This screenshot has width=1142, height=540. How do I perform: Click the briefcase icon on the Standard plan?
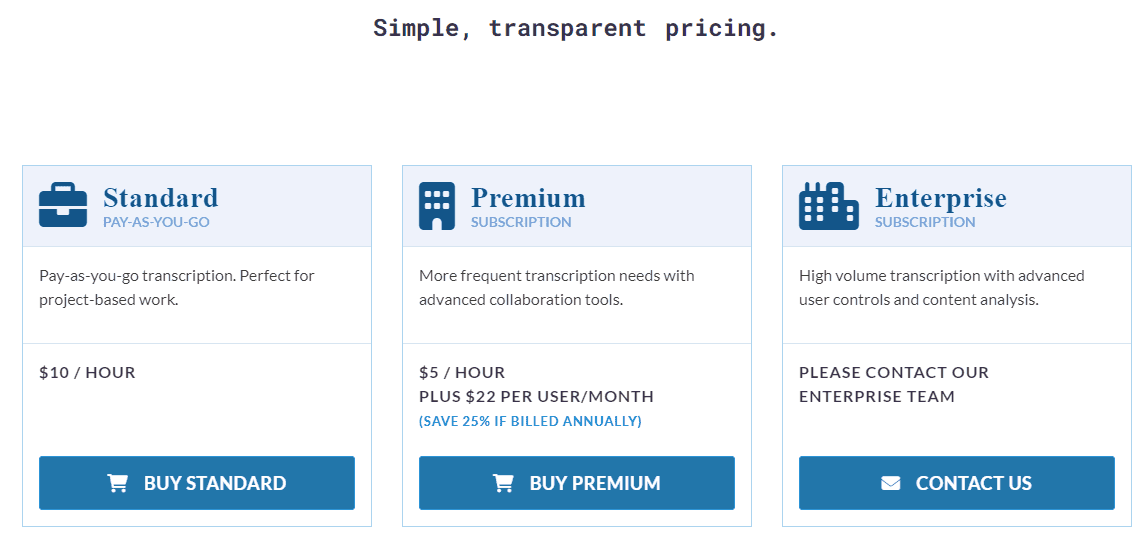[63, 205]
